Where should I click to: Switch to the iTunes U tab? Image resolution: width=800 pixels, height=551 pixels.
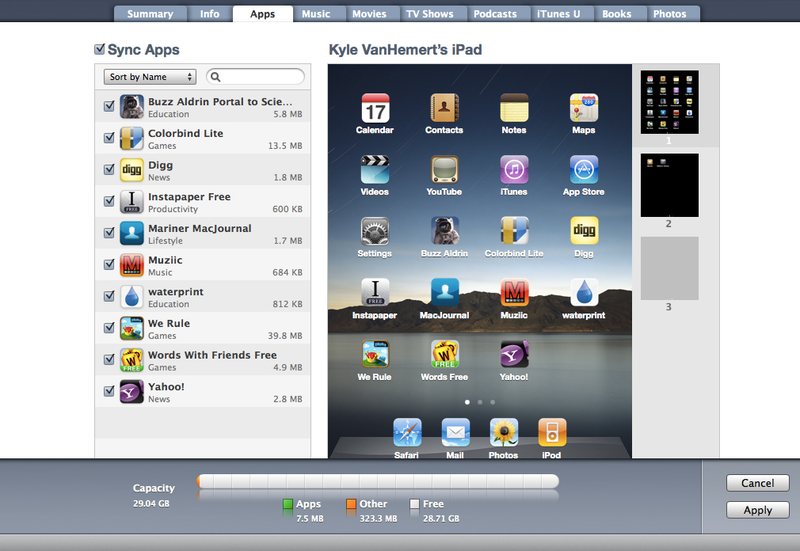coord(559,14)
